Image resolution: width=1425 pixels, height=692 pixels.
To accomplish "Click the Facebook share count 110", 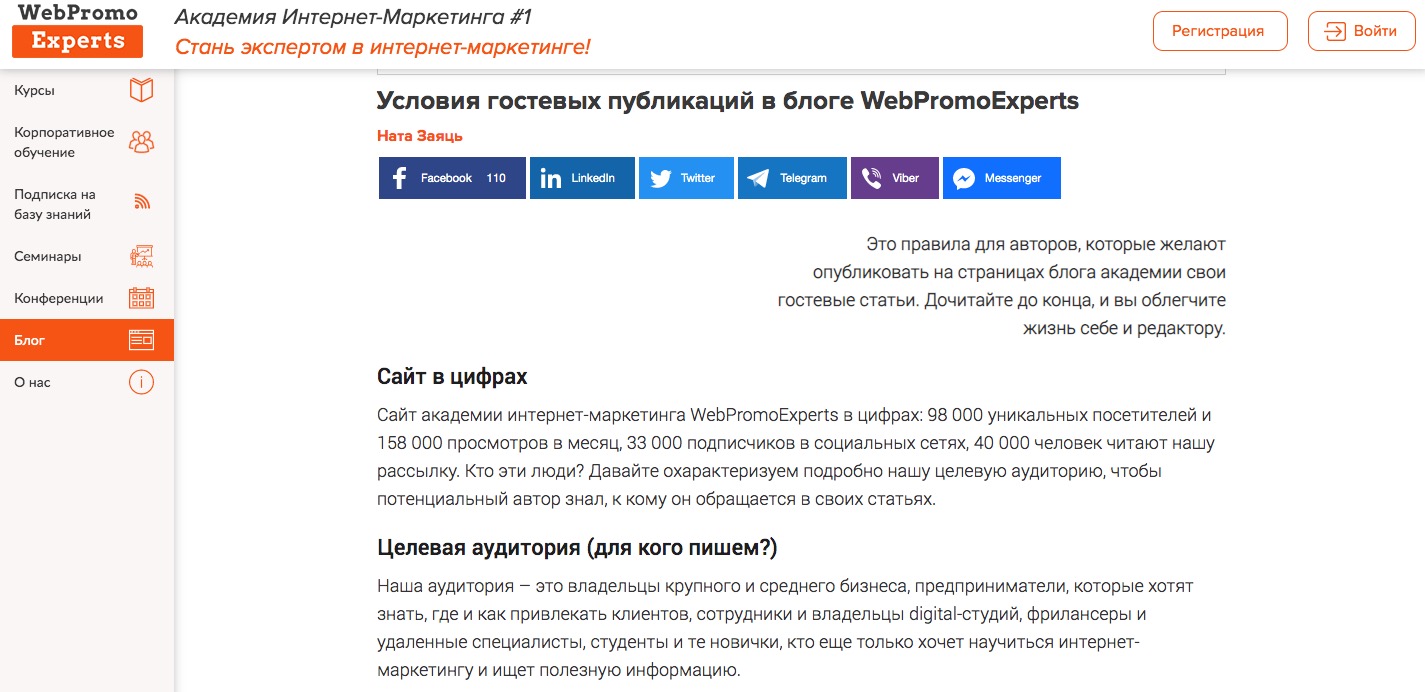I will click(496, 178).
